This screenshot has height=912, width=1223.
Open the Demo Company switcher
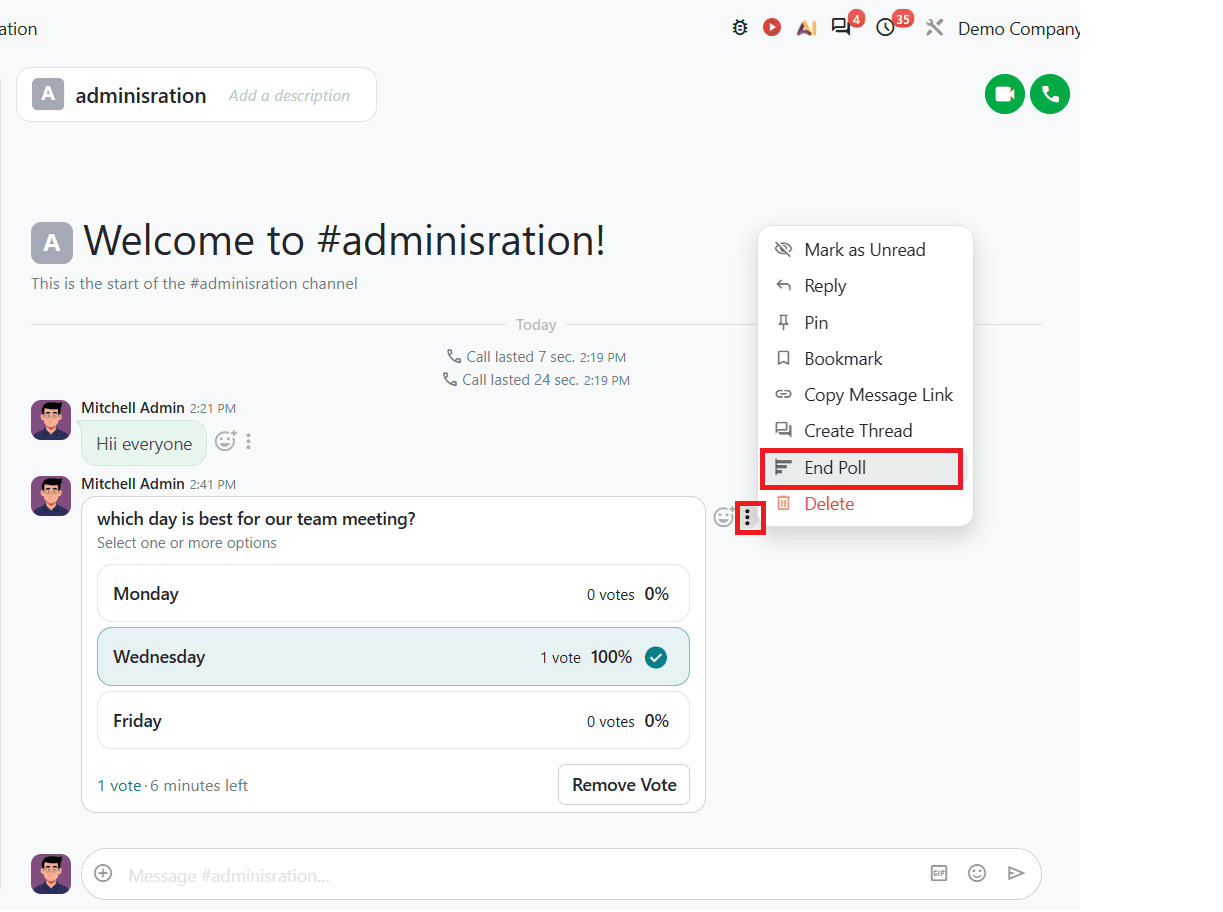coord(1018,29)
